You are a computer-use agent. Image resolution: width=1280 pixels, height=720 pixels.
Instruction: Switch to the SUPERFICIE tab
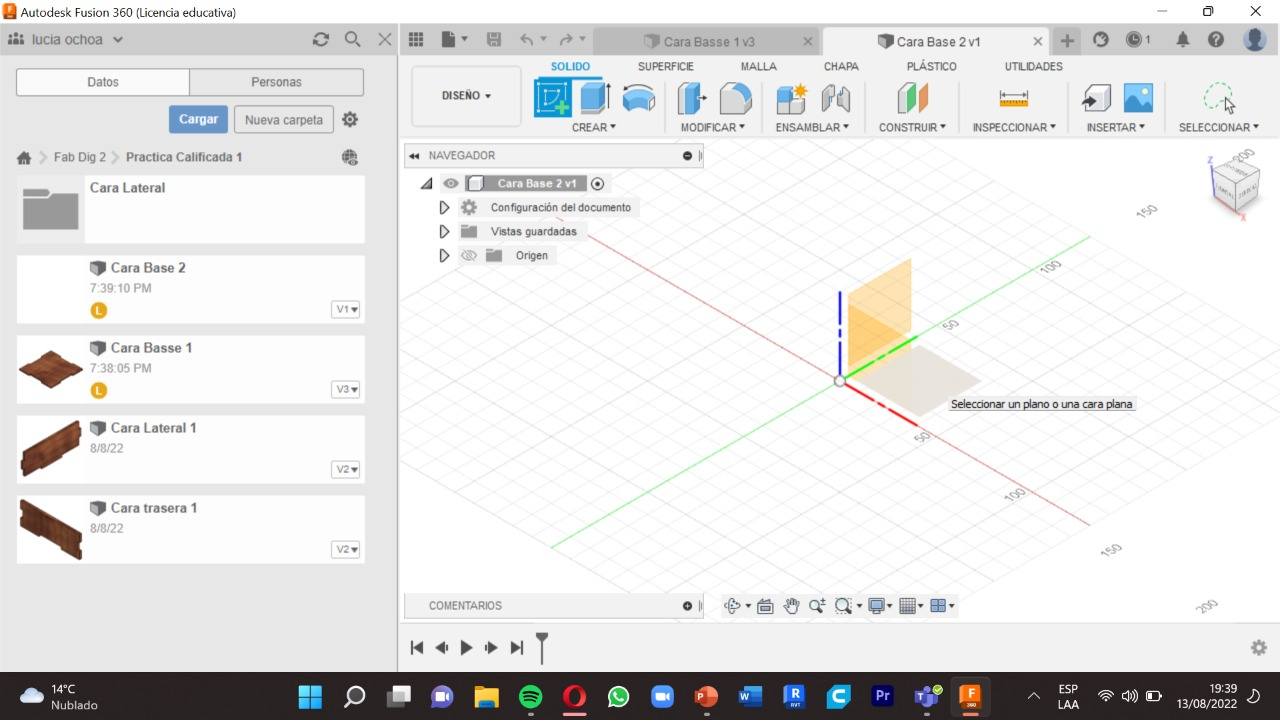point(666,66)
